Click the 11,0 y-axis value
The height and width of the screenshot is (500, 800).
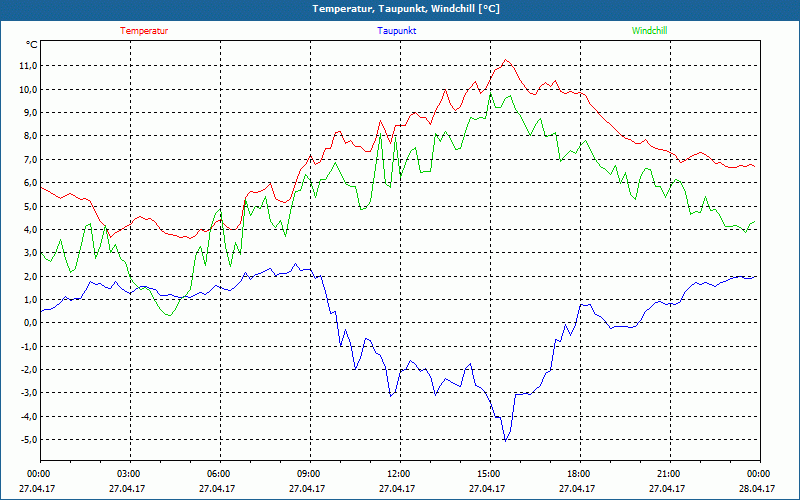click(28, 66)
